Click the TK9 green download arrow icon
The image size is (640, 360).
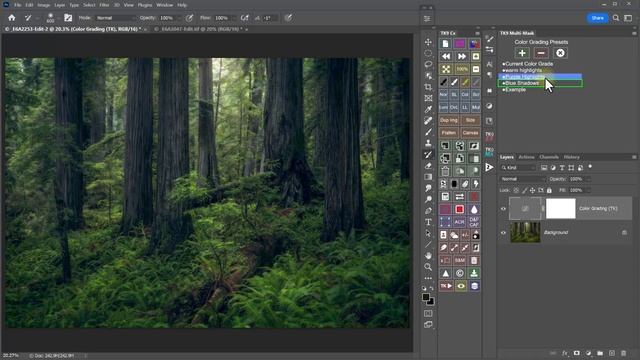click(474, 273)
